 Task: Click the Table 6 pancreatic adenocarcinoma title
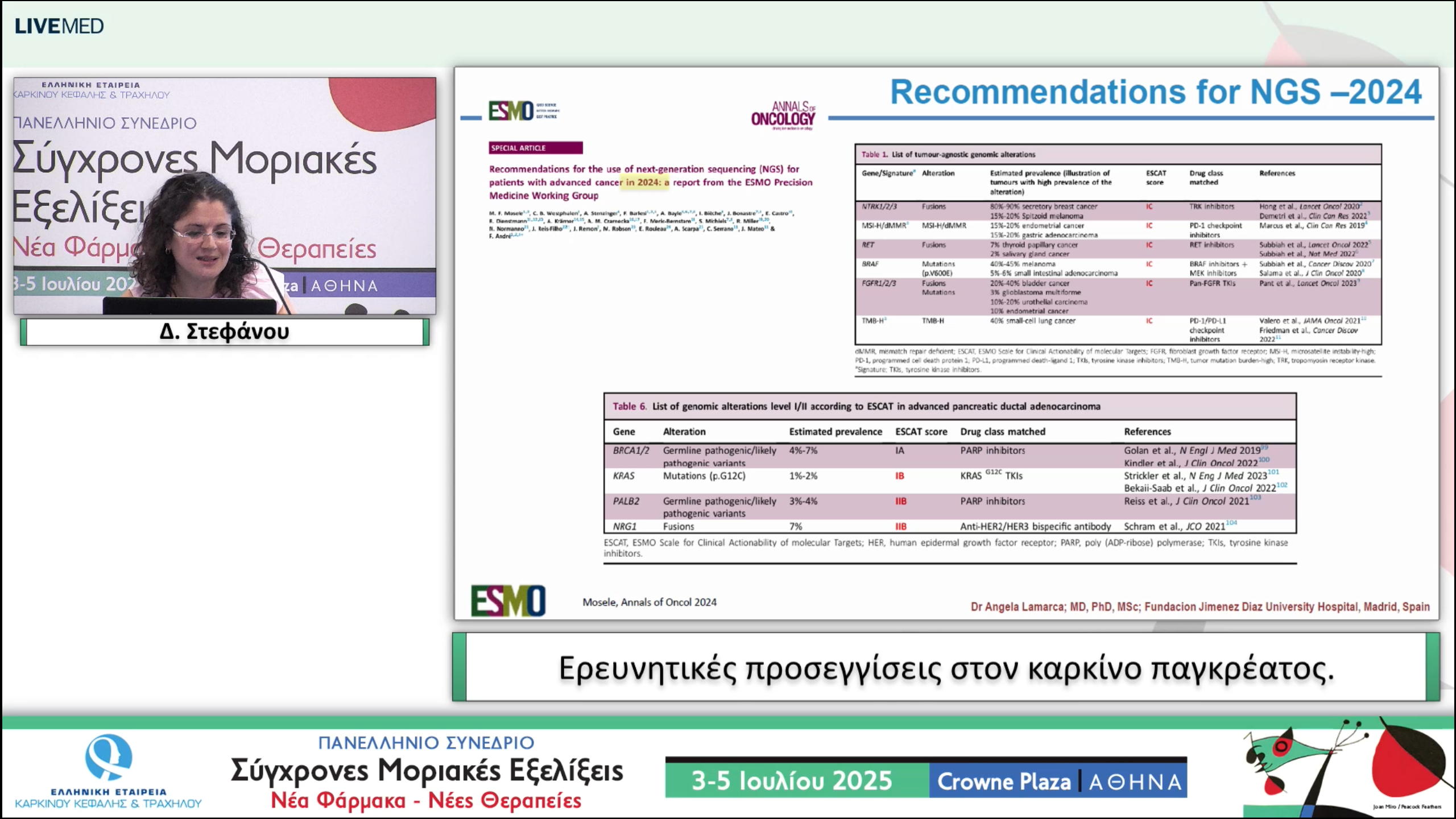click(856, 406)
